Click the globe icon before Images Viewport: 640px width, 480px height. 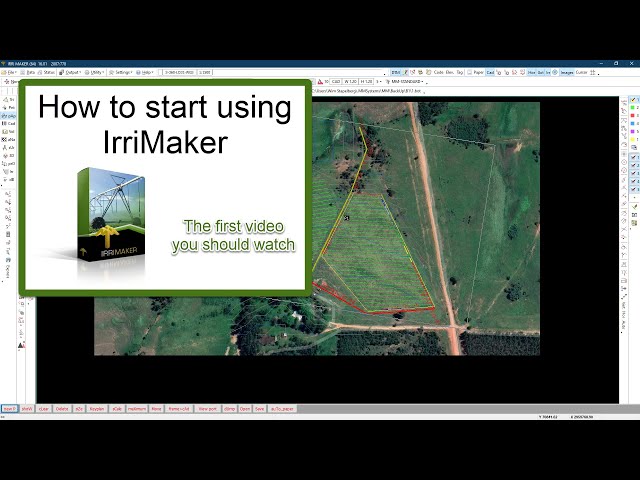click(x=555, y=72)
